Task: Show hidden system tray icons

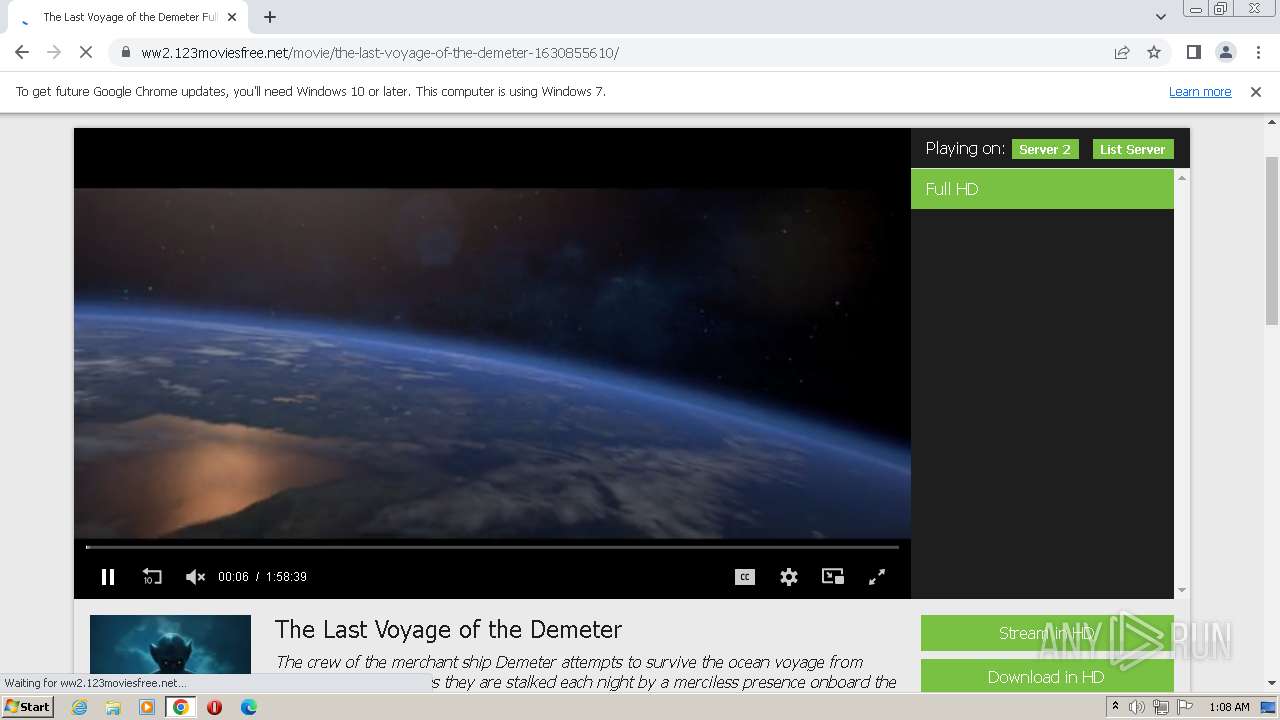Action: pyautogui.click(x=1115, y=707)
